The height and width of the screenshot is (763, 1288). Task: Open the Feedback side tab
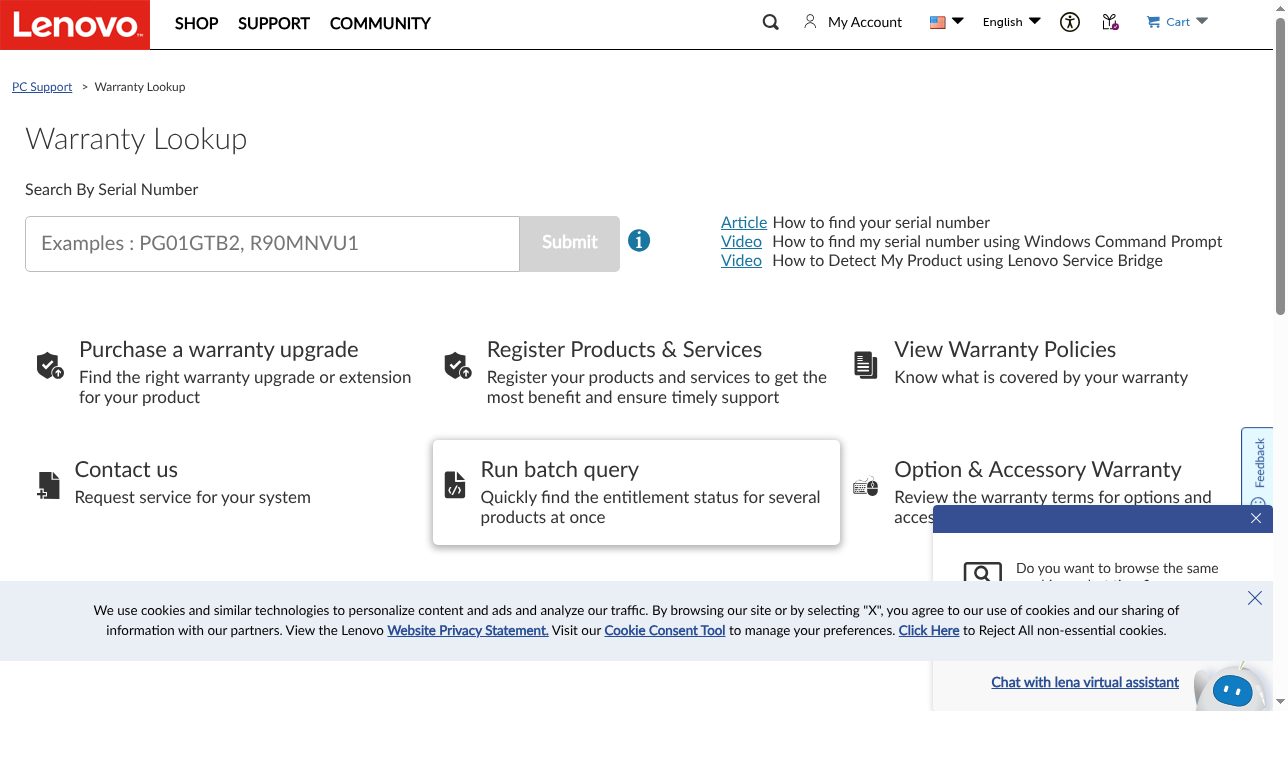(x=1258, y=468)
